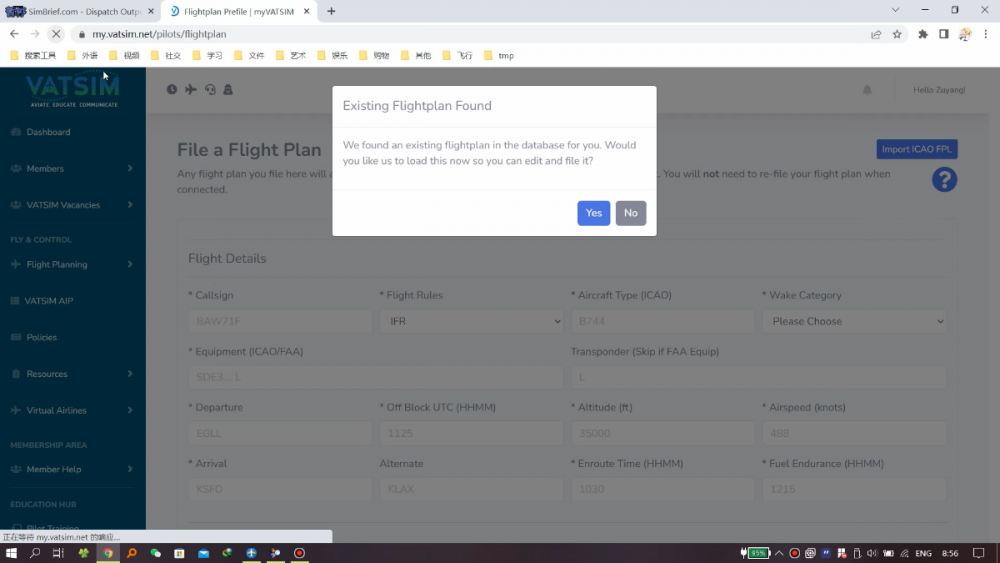The width and height of the screenshot is (1000, 563).
Task: Stop page loading with the X button
Action: (56, 34)
